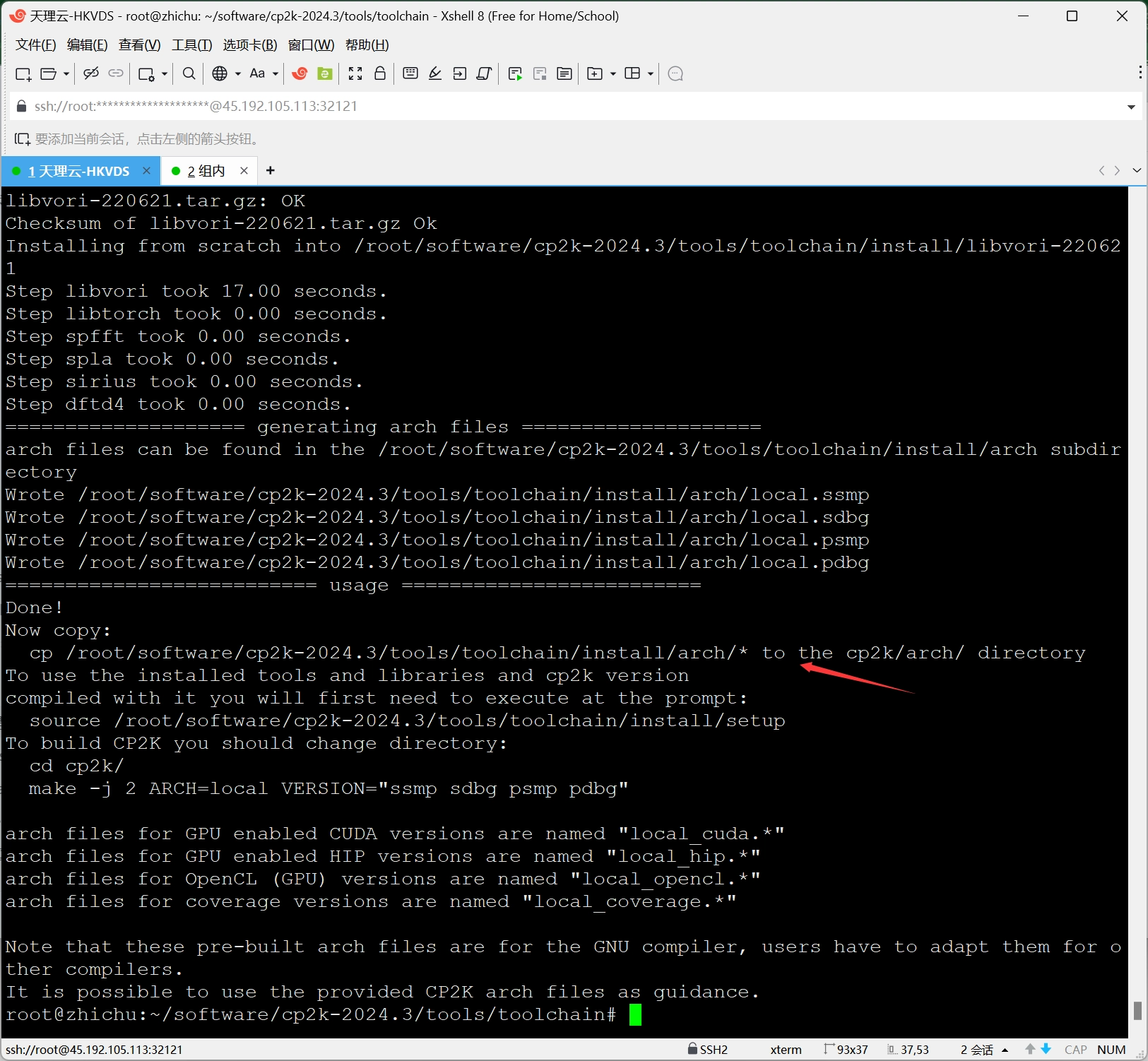Viewport: 1148px width, 1061px height.
Task: Open the 帮助(H) menu
Action: [367, 45]
